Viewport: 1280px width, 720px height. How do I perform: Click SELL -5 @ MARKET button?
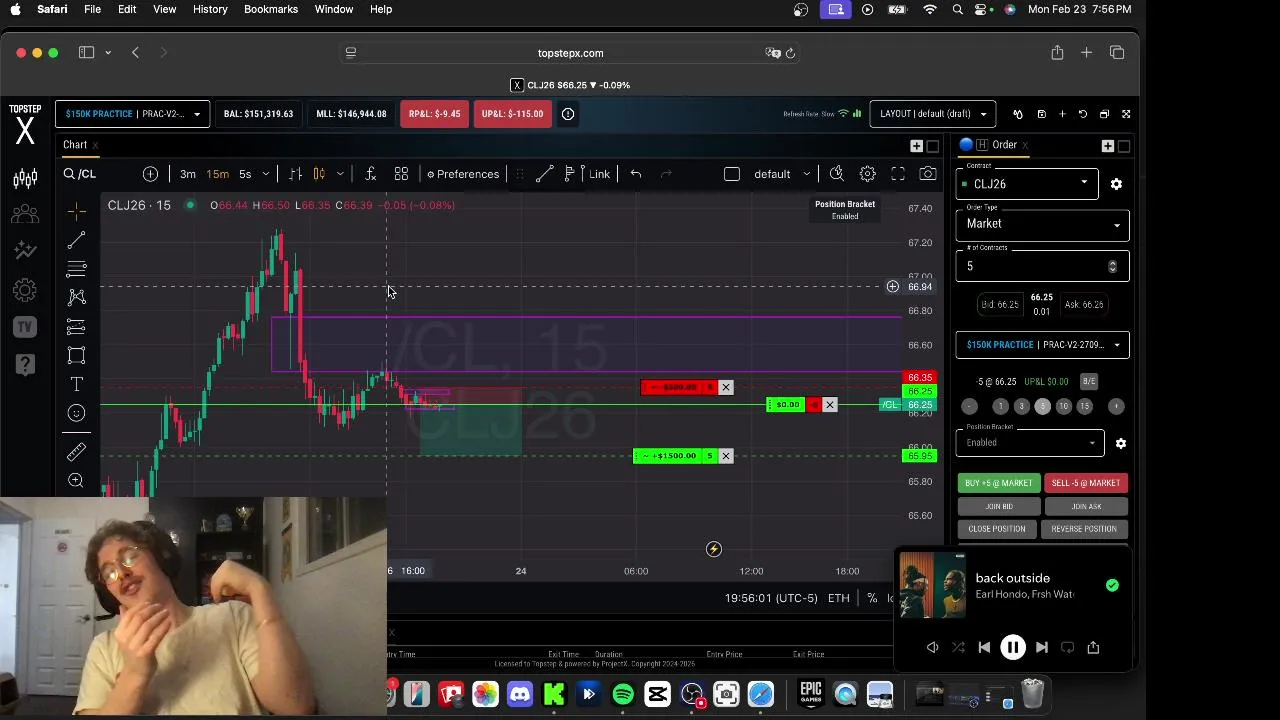pos(1086,483)
